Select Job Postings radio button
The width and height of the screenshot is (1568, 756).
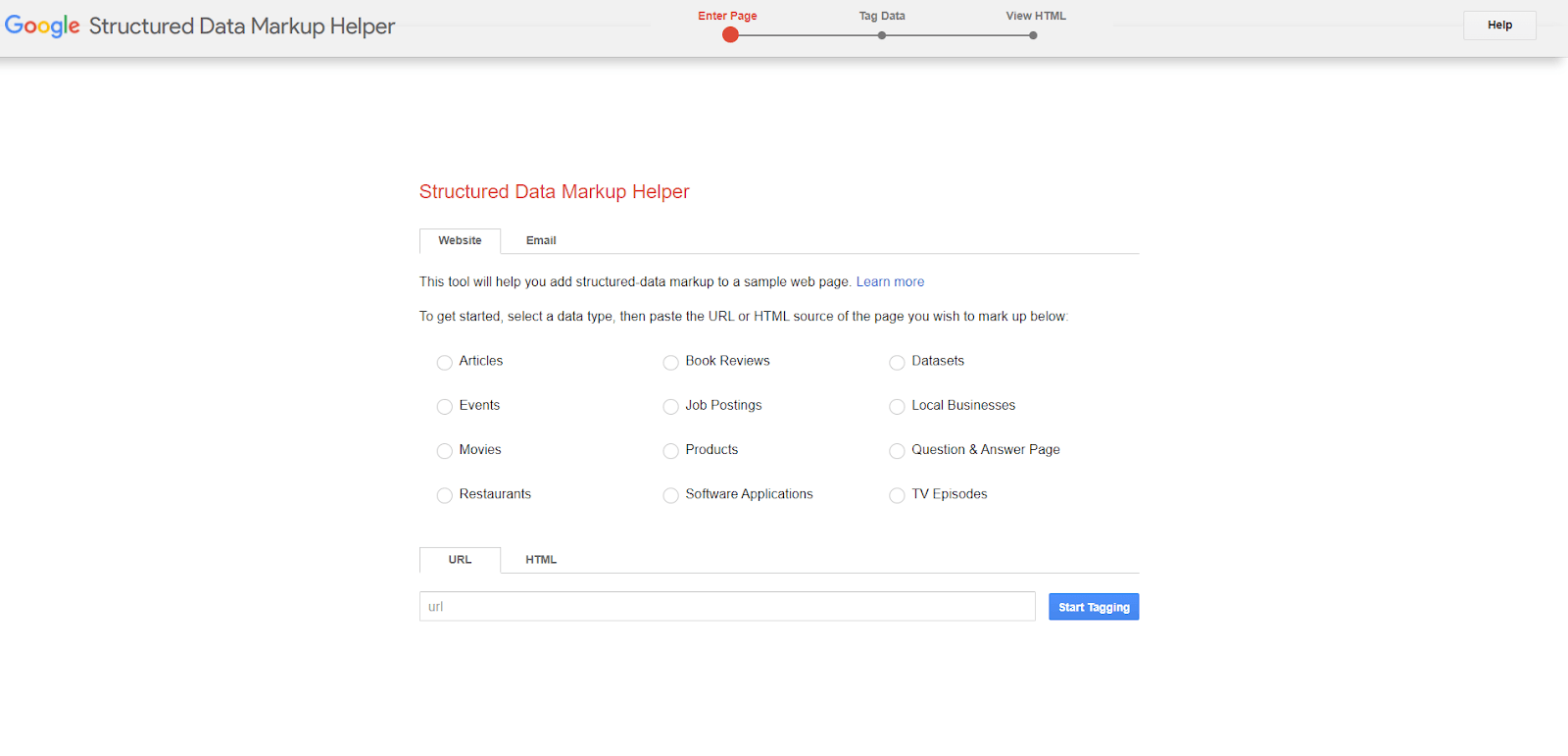(671, 407)
